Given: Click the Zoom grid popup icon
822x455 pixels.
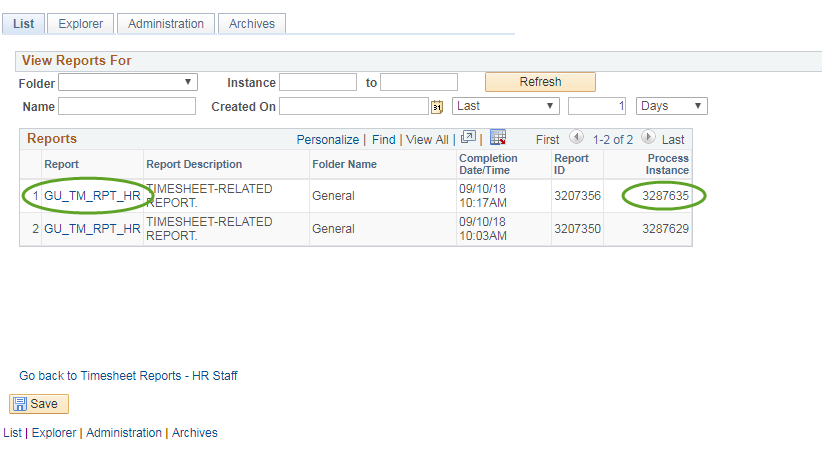Looking at the screenshot, I should click(x=468, y=139).
